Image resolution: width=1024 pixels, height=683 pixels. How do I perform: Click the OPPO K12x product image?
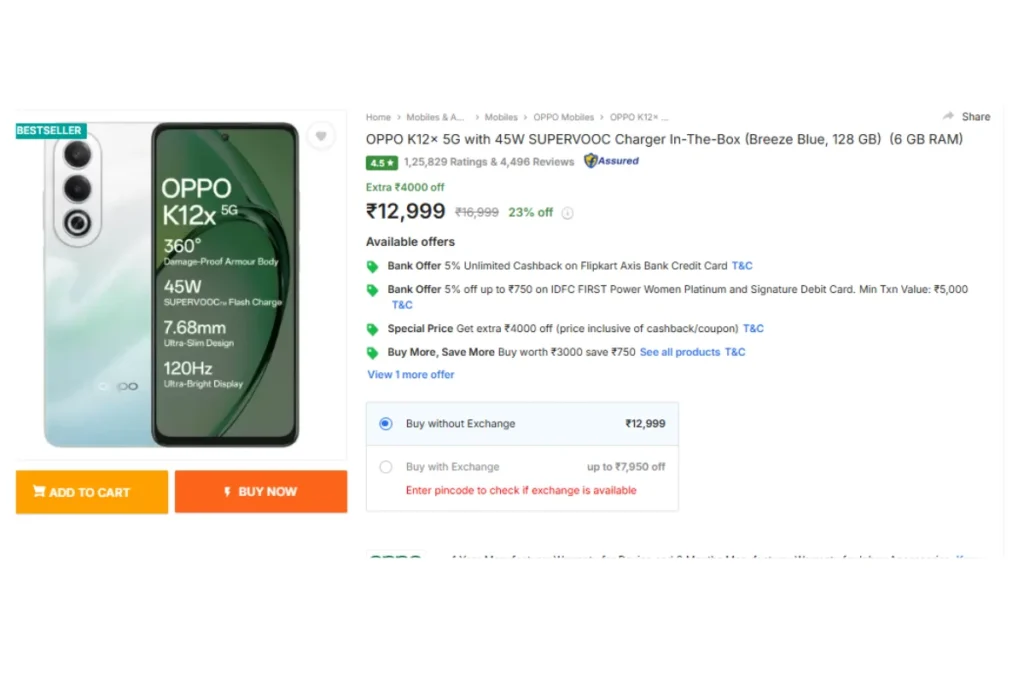click(172, 285)
